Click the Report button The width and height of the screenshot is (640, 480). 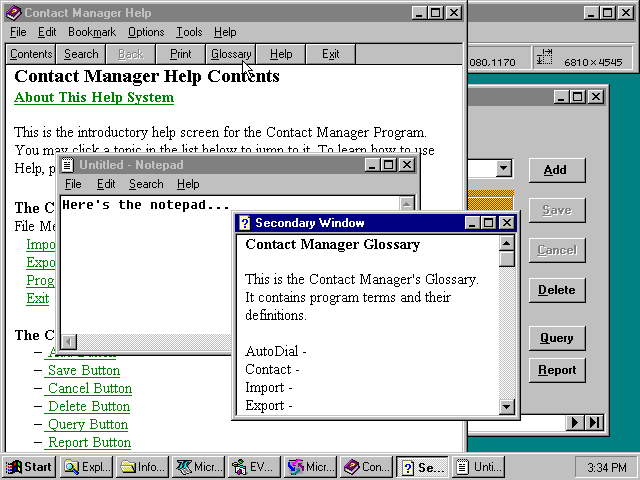(556, 370)
